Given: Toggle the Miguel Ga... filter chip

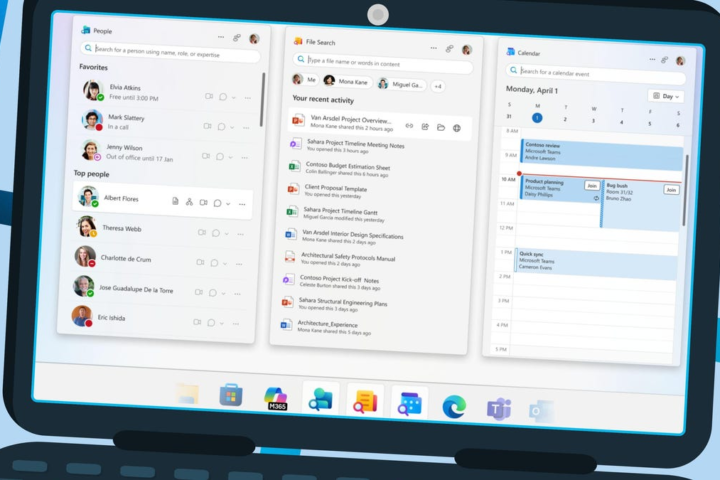Looking at the screenshot, I should (x=401, y=84).
